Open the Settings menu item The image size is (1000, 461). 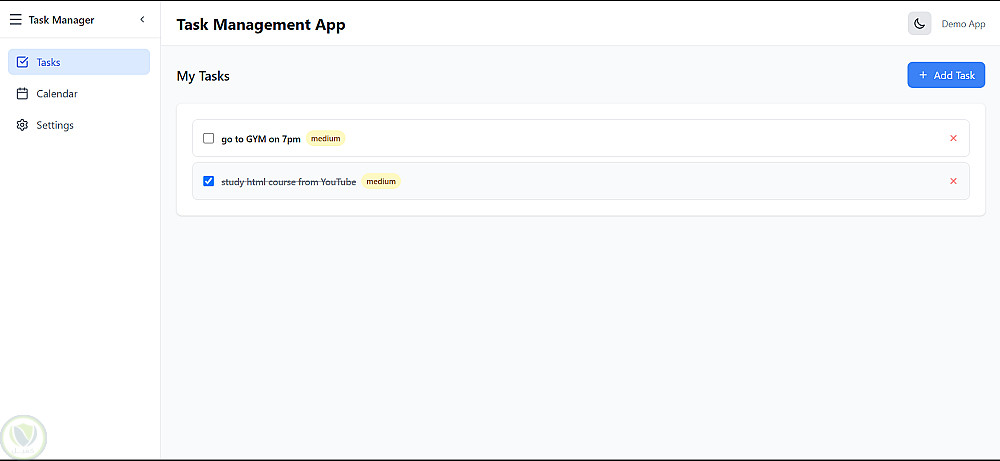[x=55, y=125]
